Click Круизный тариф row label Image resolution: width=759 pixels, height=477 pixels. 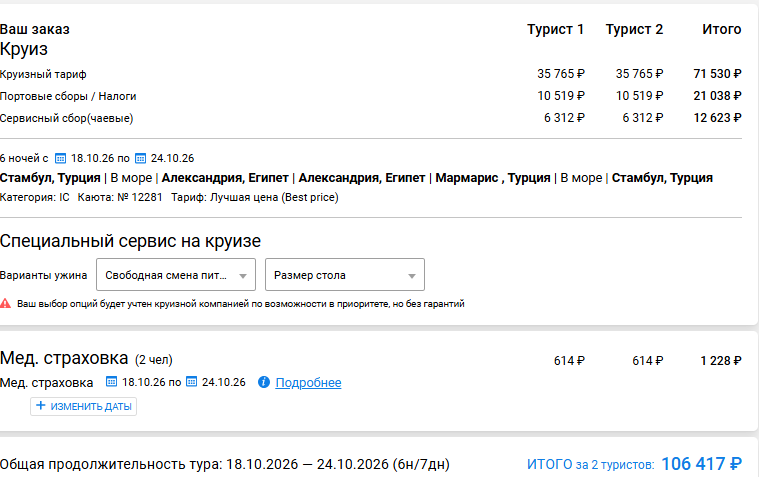pyautogui.click(x=43, y=74)
